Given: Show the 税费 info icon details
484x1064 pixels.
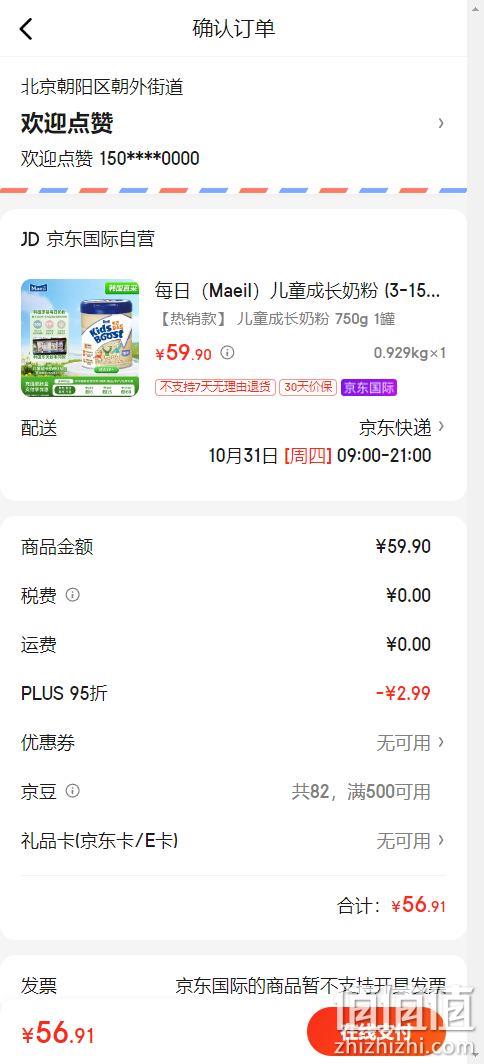Looking at the screenshot, I should tap(73, 595).
